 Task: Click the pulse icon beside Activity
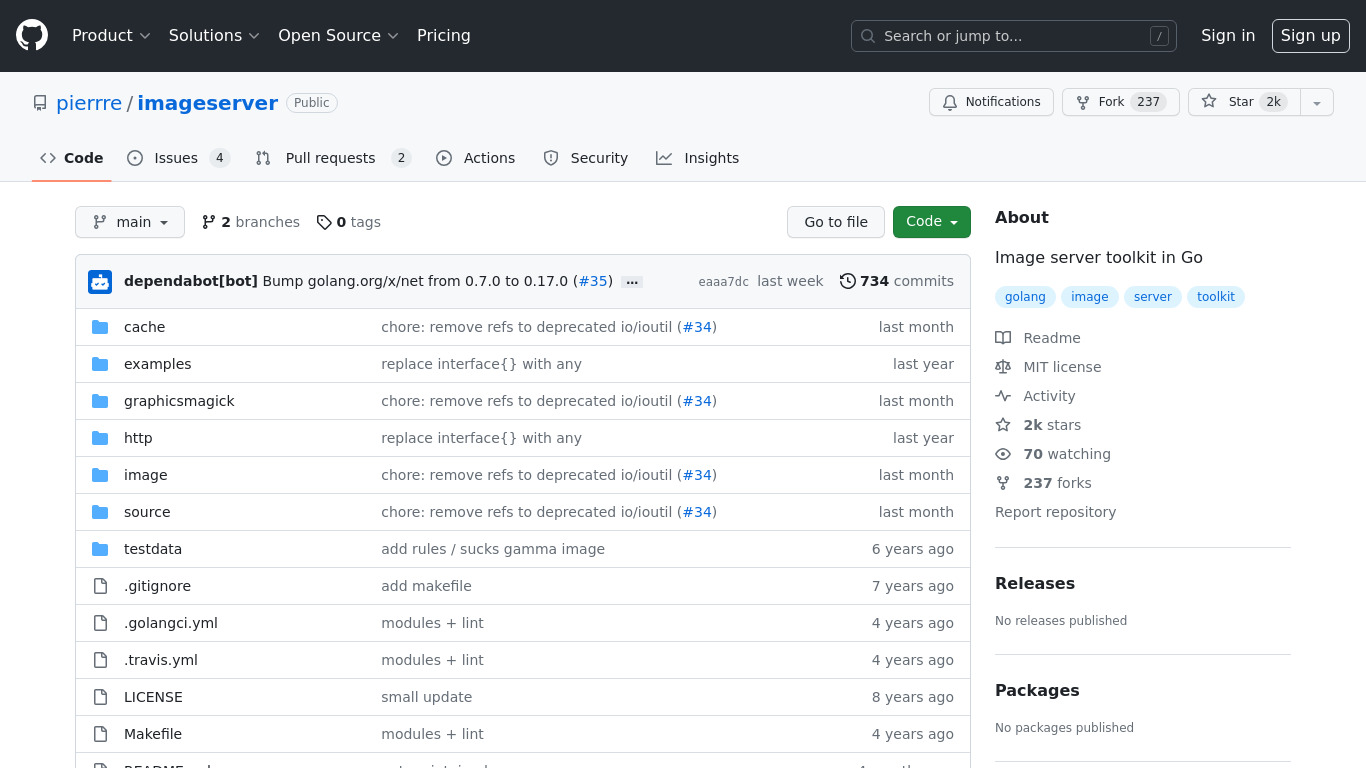coord(1003,396)
